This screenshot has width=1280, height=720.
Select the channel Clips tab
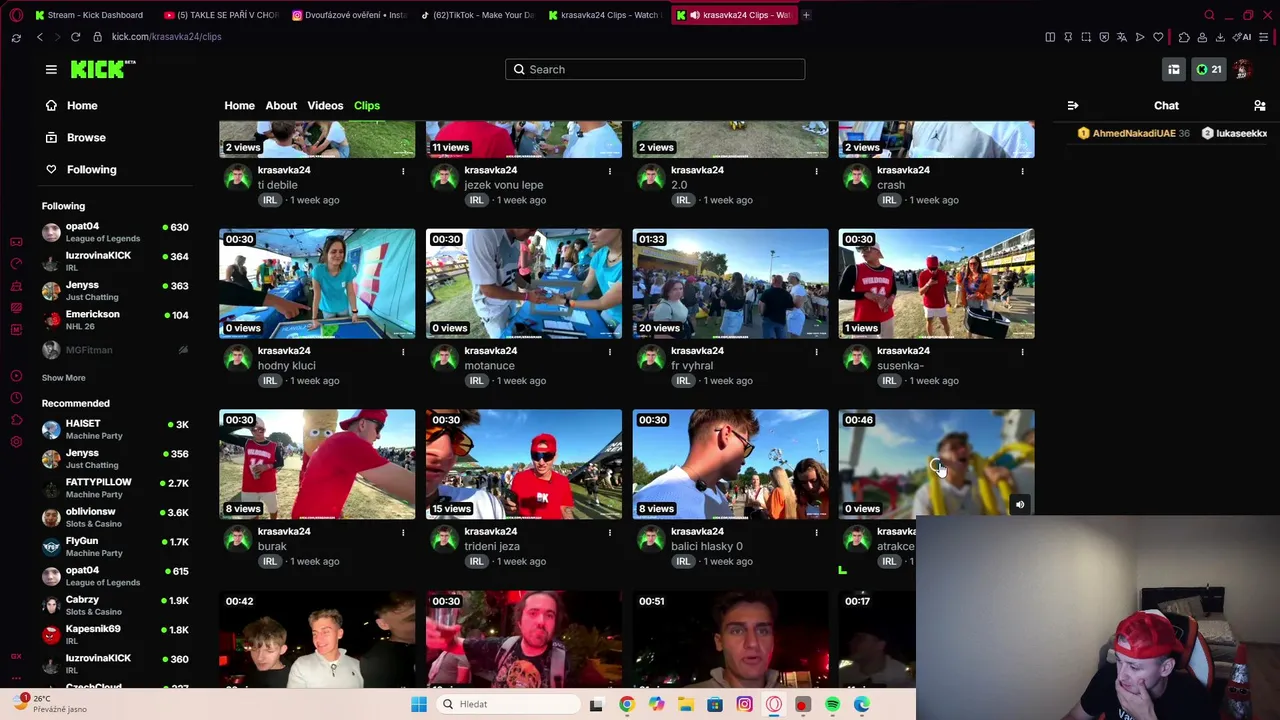tap(367, 105)
